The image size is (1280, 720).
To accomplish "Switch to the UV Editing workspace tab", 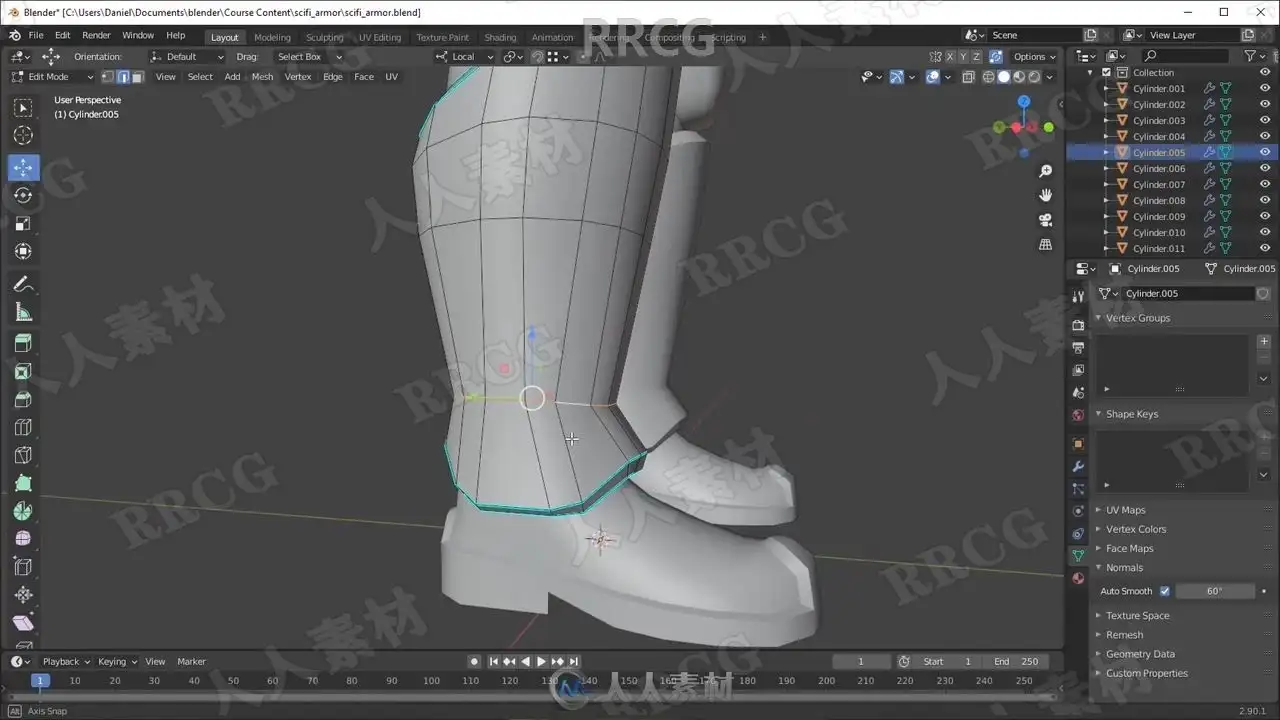I will 380,37.
